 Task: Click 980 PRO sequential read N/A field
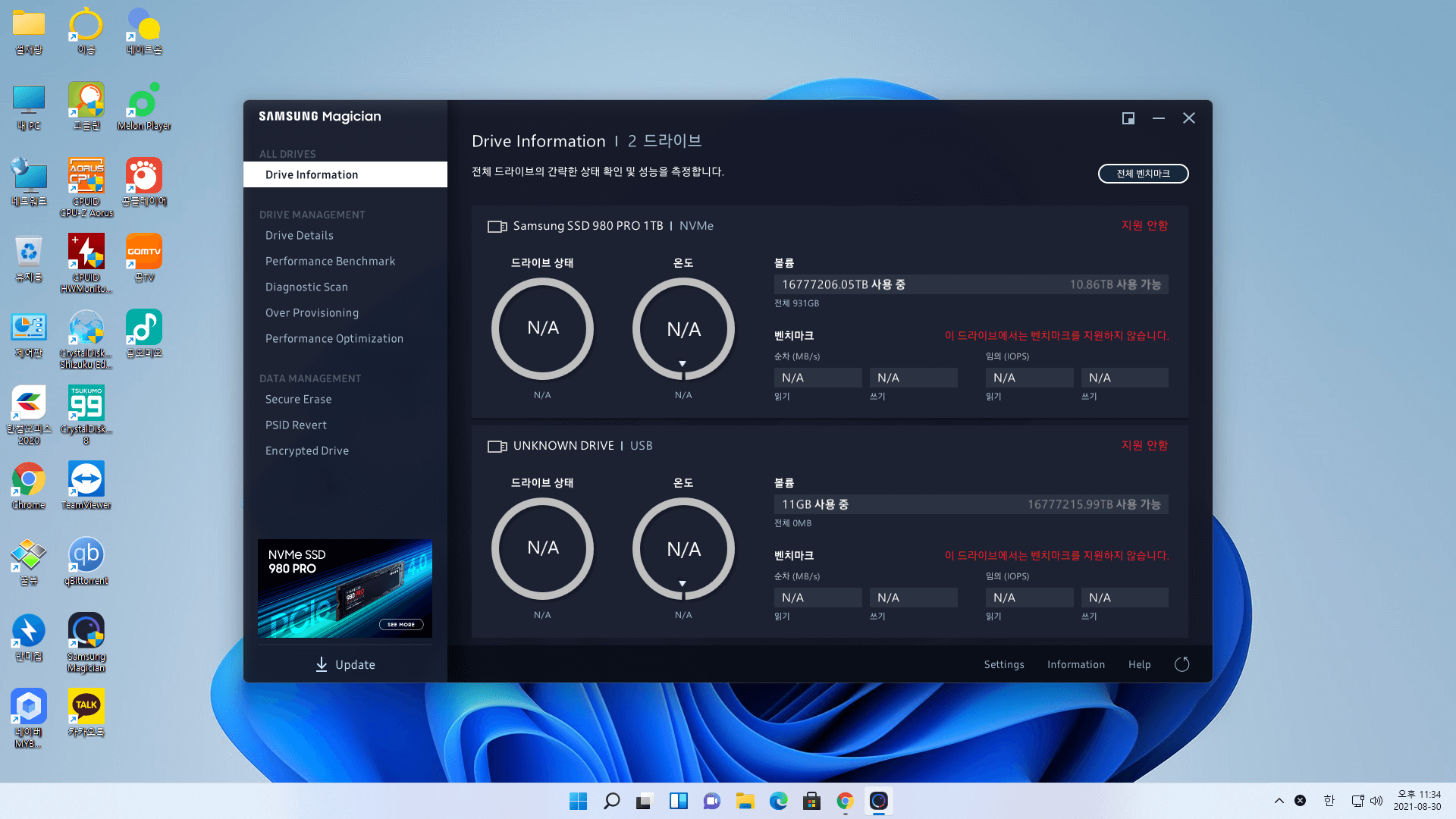[817, 378]
